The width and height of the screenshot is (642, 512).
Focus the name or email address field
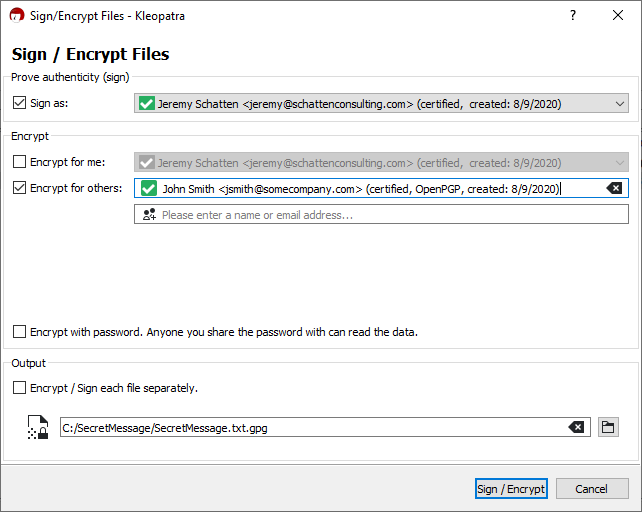click(x=390, y=214)
